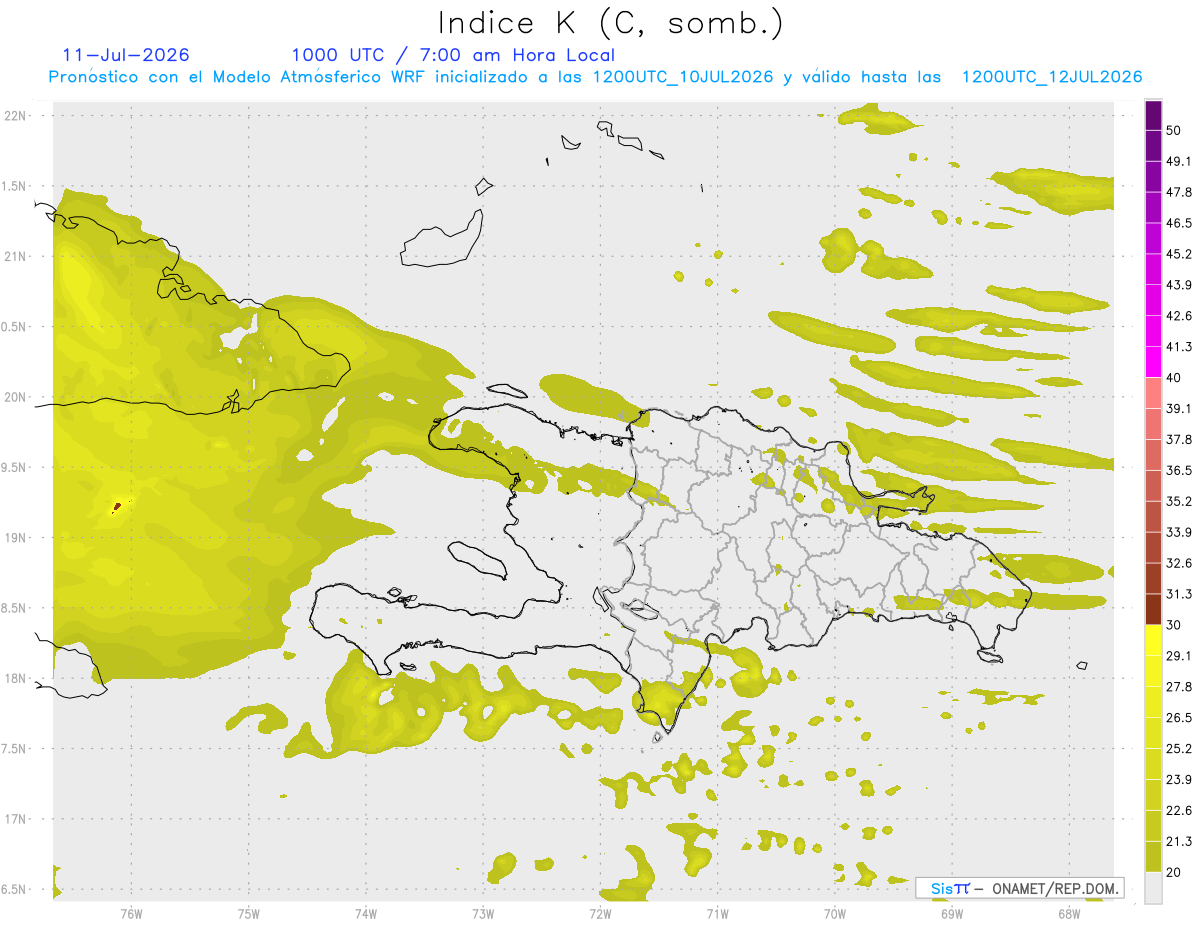
Task: Click the "68W" longitude label
Action: pos(1069,913)
